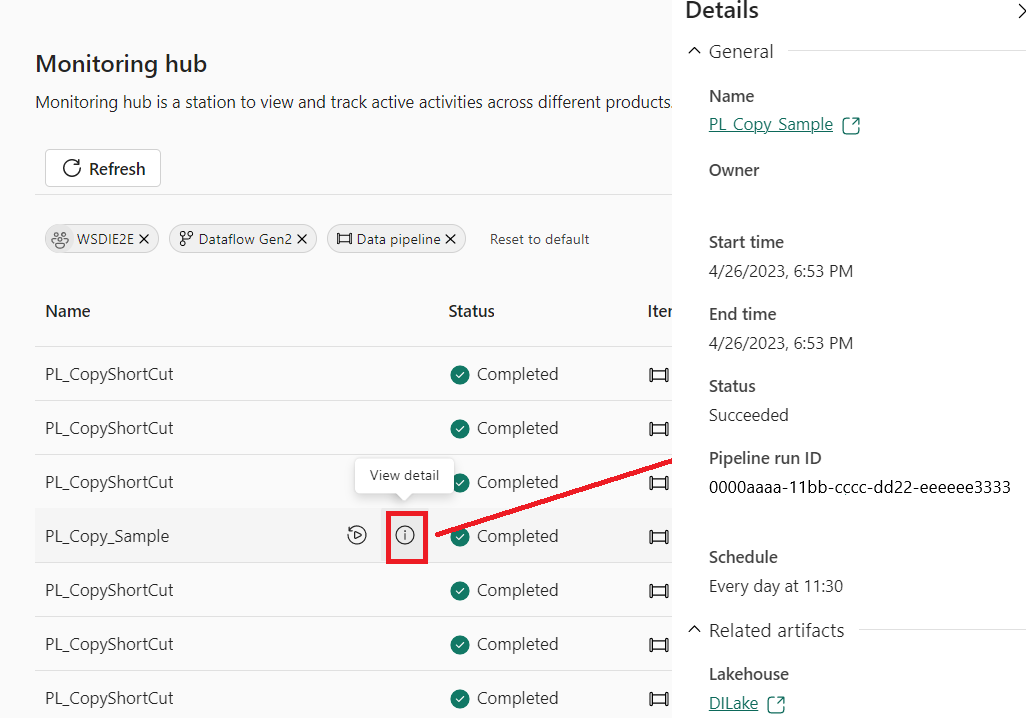
Task: Collapse the General section
Action: pos(694,50)
